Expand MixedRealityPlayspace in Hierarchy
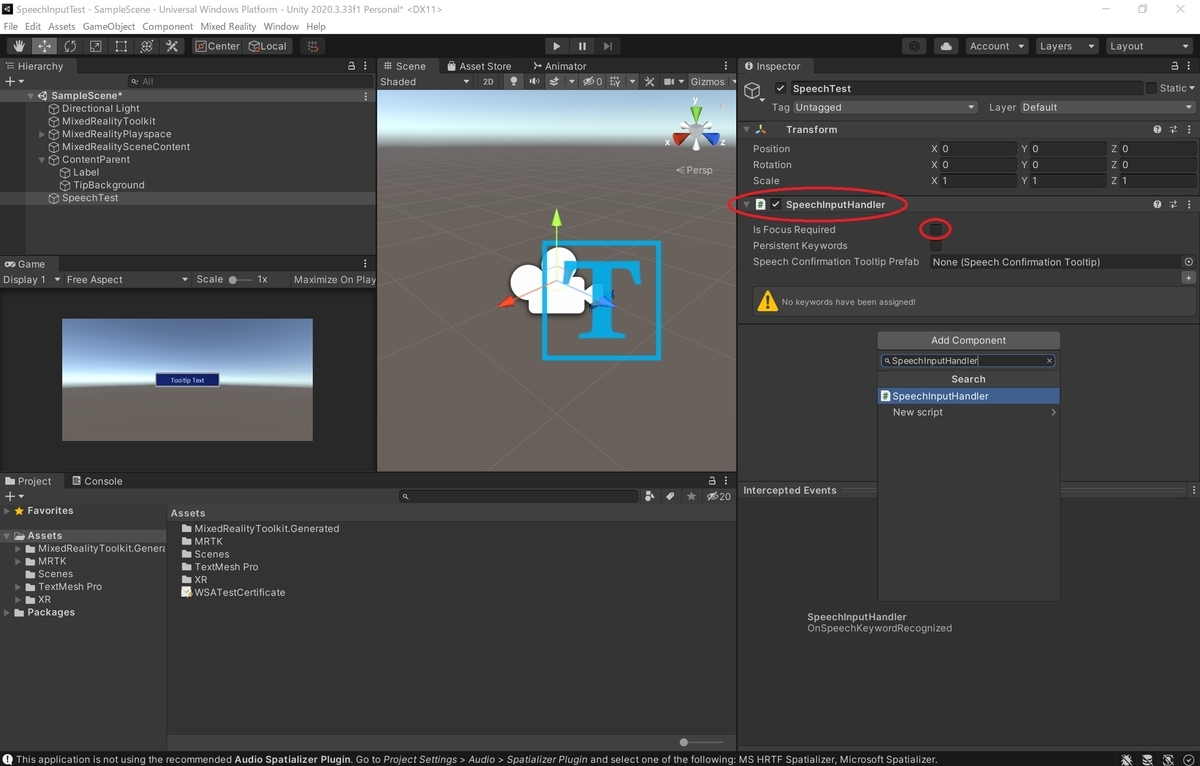The height and width of the screenshot is (766, 1200). pyautogui.click(x=42, y=134)
